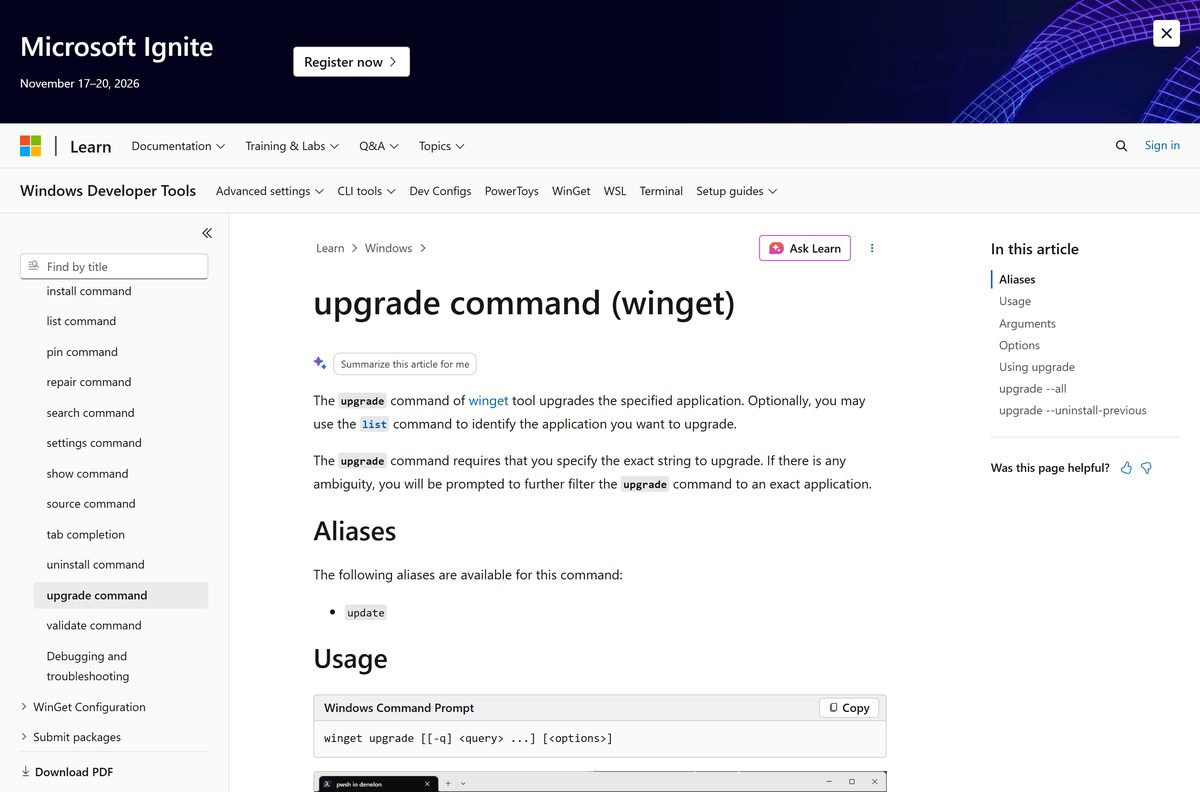Select upgrade command in sidebar
The width and height of the screenshot is (1200, 792).
[x=121, y=595]
